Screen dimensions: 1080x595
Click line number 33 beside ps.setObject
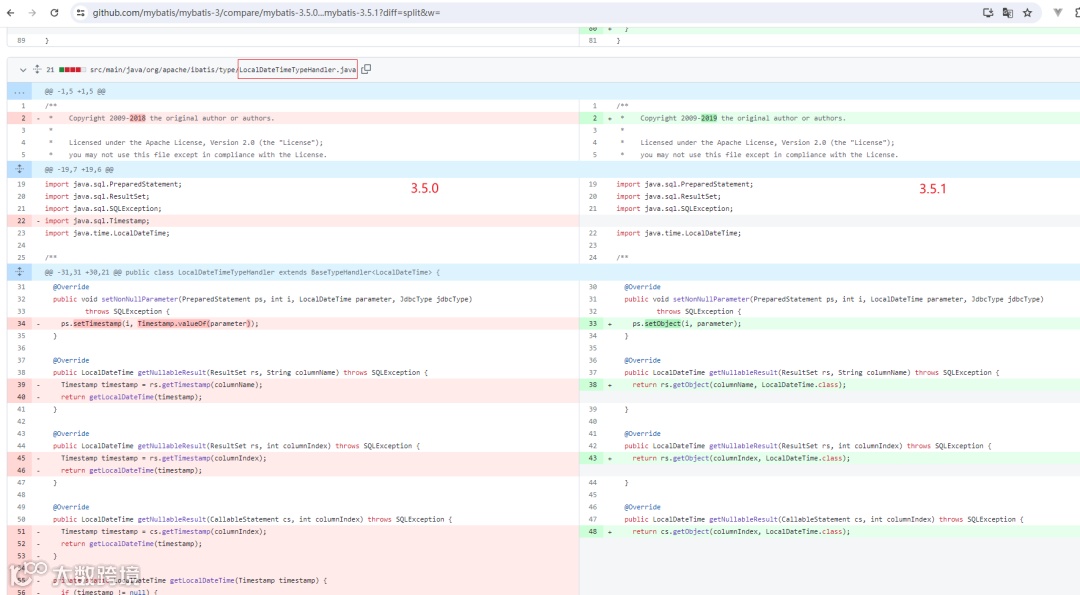pos(592,324)
